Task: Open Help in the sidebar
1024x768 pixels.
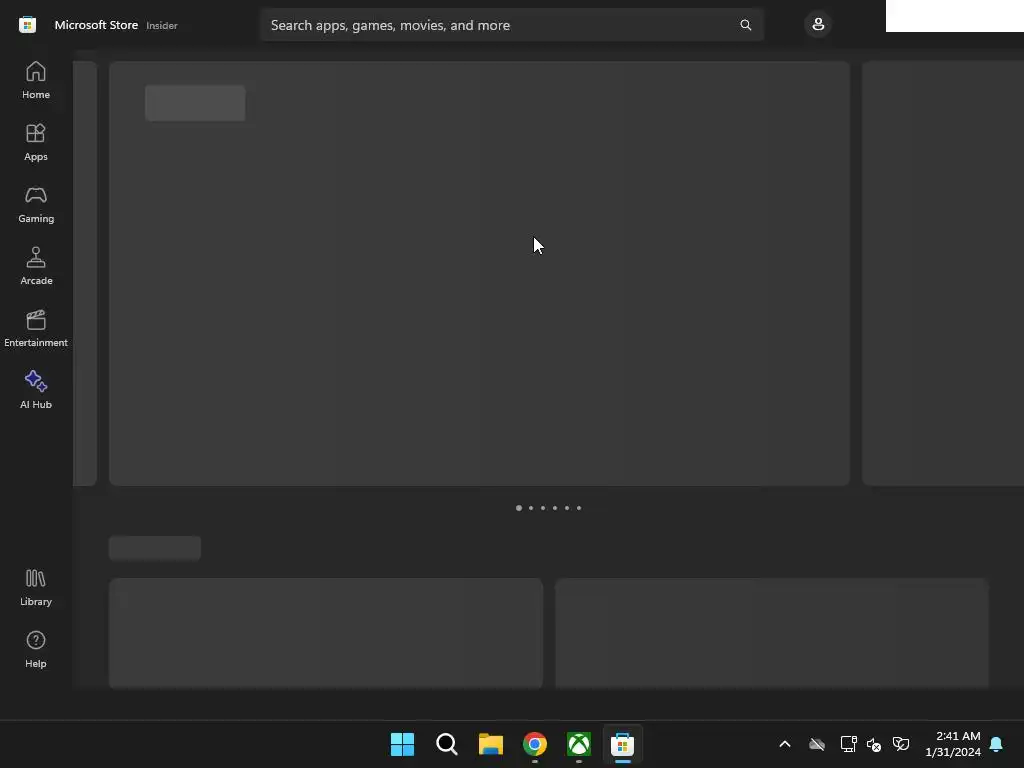Action: [x=36, y=650]
